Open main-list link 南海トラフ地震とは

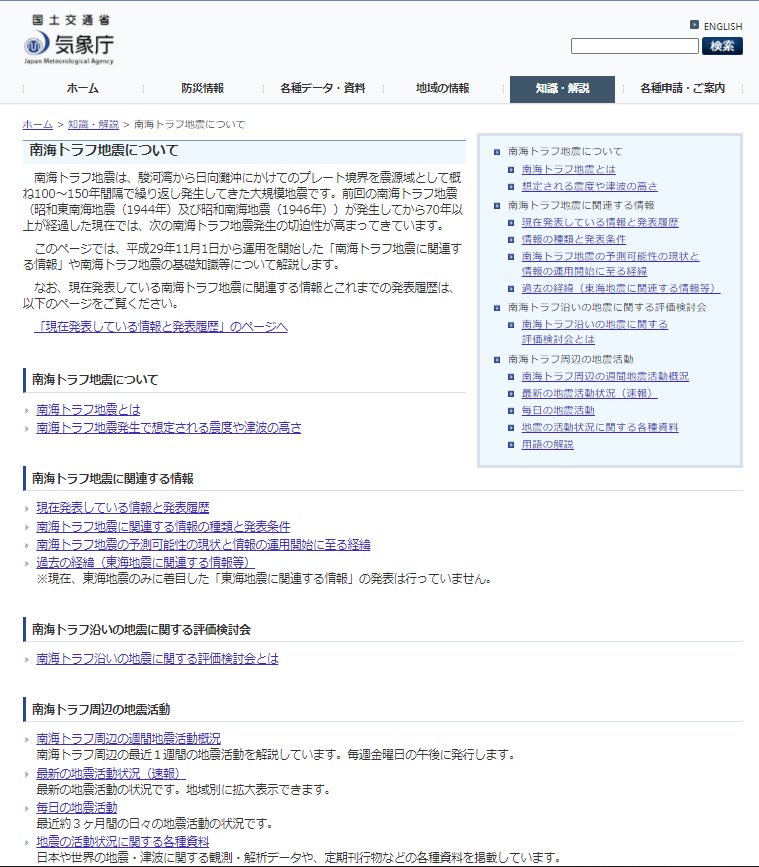coord(88,410)
